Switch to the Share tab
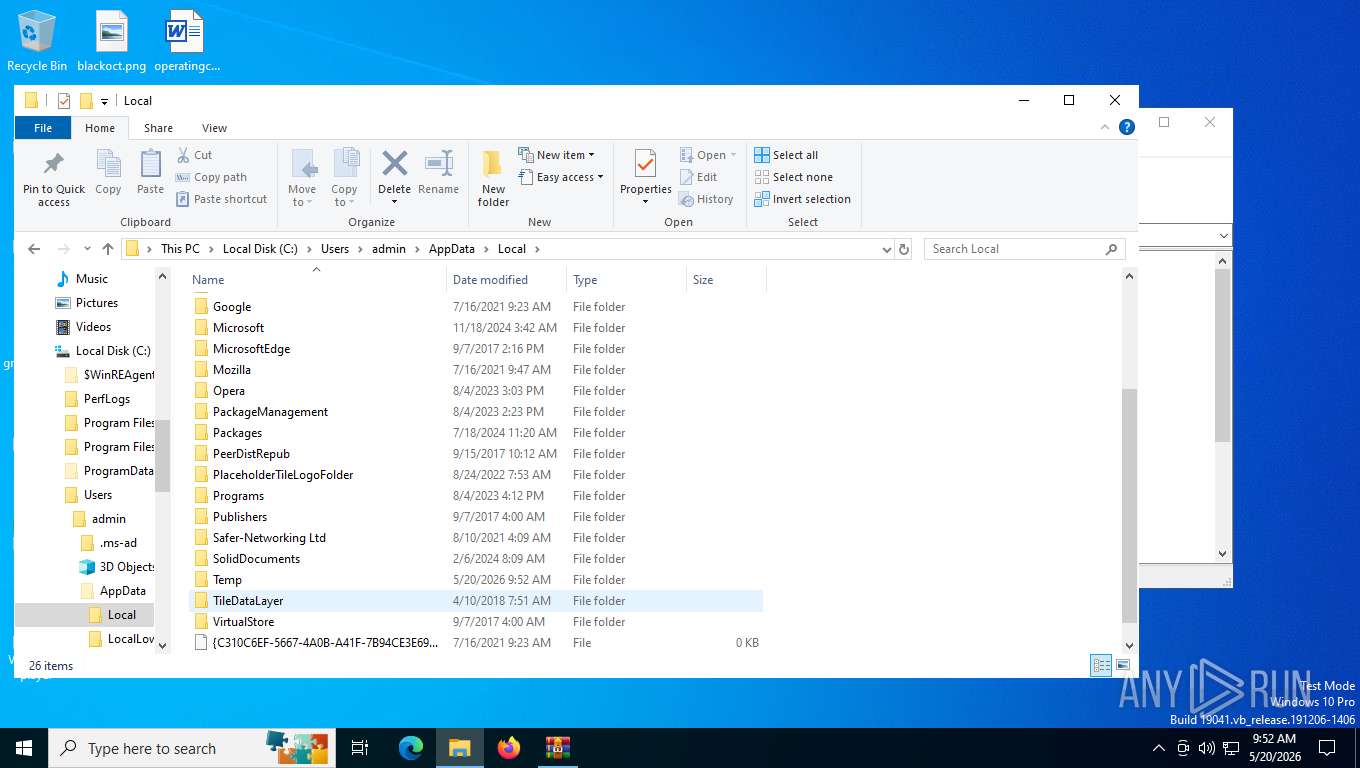 (x=158, y=128)
